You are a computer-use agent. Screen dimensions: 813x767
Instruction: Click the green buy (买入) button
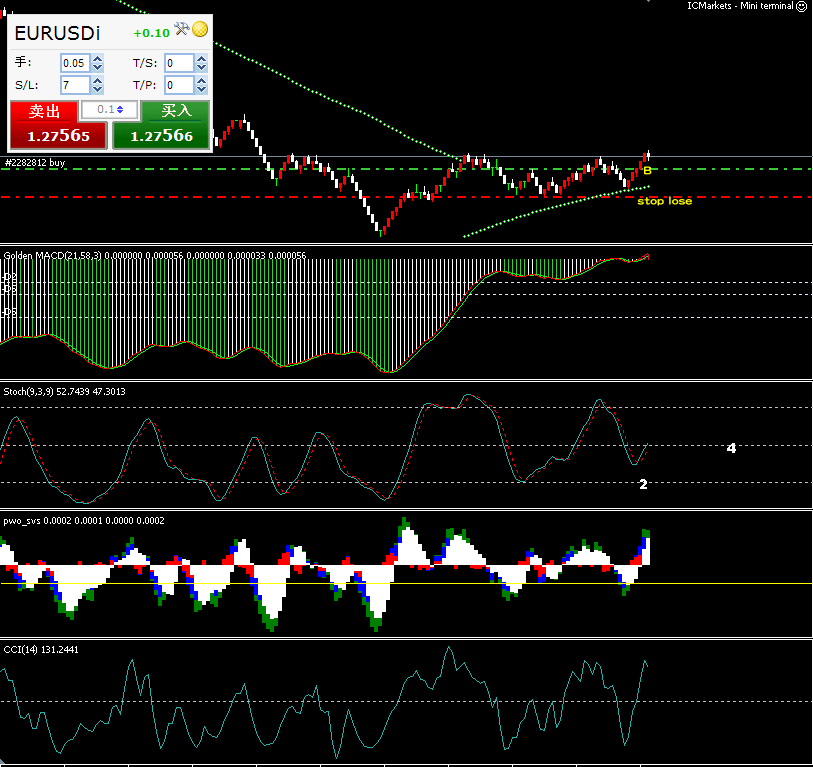[x=161, y=125]
